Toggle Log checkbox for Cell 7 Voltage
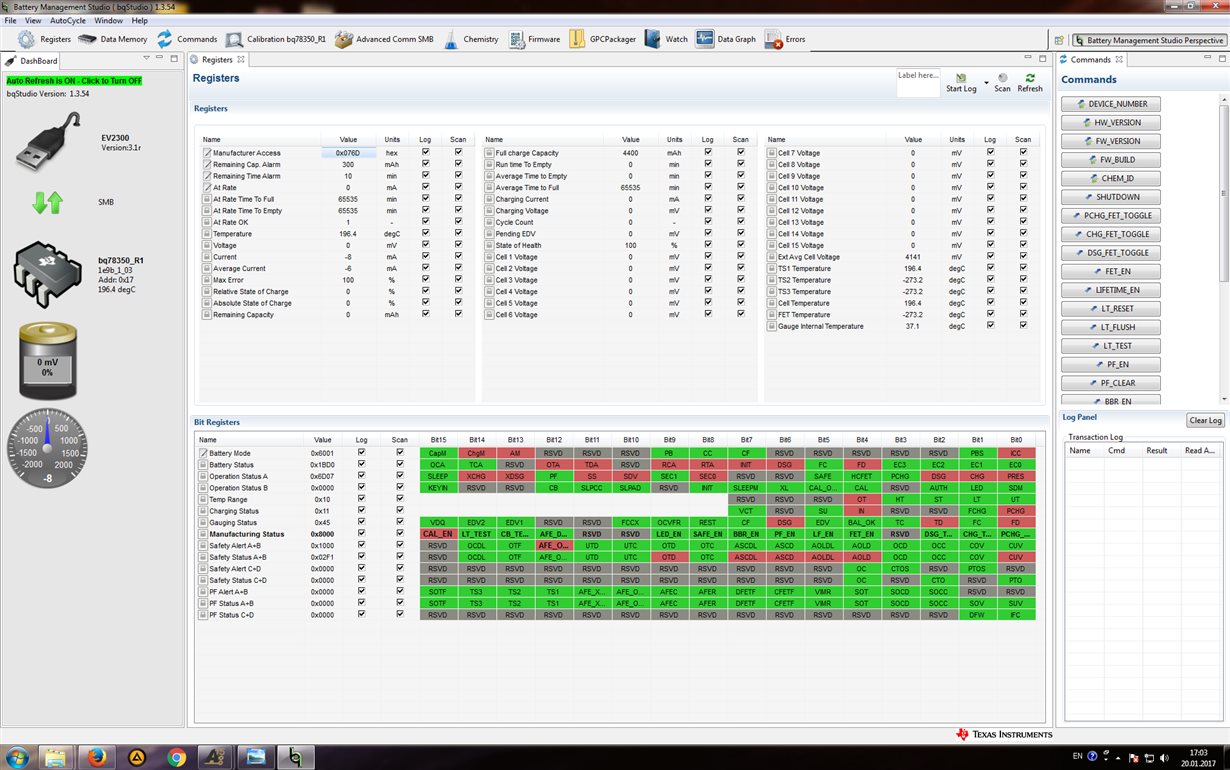This screenshot has height=770, width=1230. (x=990, y=152)
